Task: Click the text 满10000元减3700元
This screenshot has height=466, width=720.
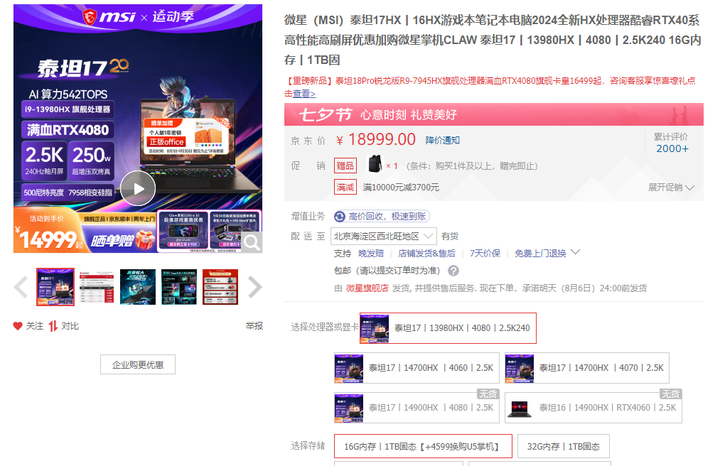Action: pyautogui.click(x=401, y=187)
